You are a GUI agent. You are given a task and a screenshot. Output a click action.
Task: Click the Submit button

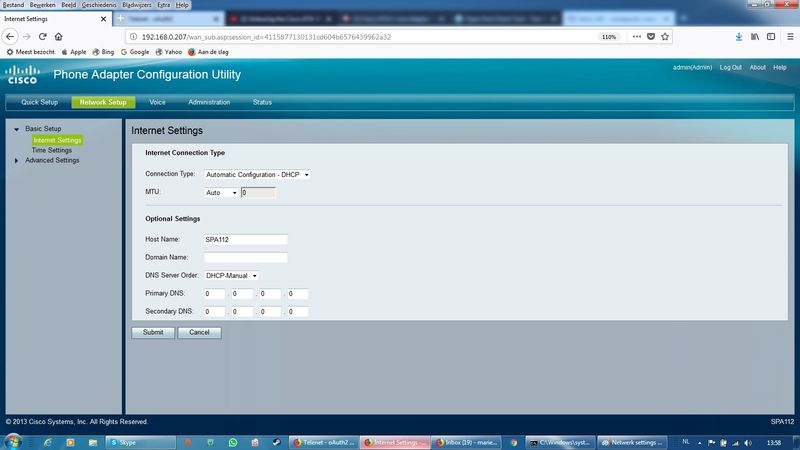point(152,332)
